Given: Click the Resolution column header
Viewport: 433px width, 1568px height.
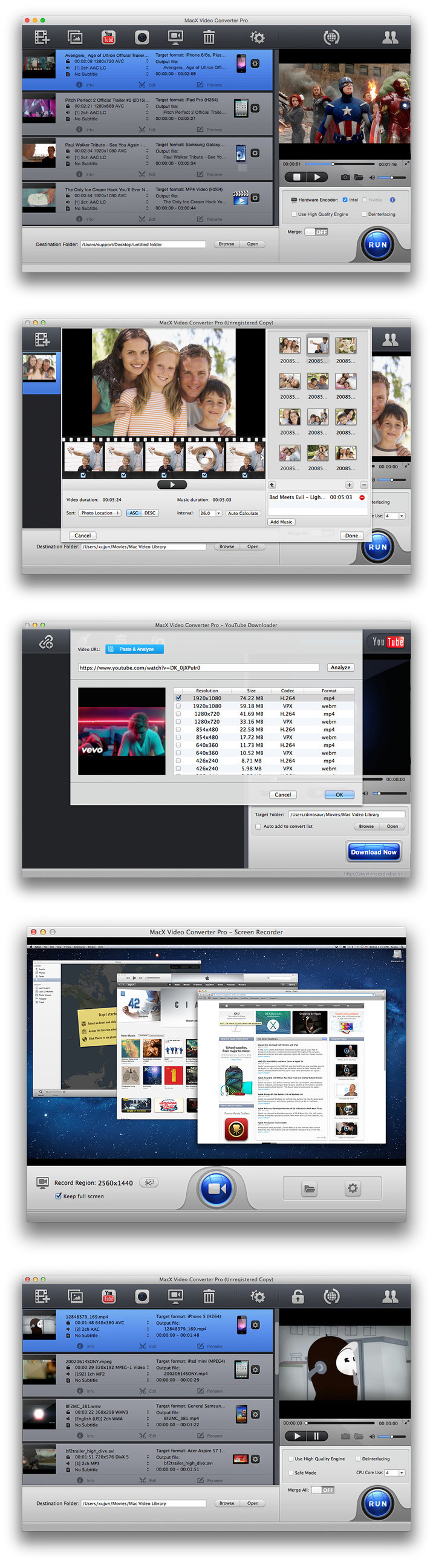Looking at the screenshot, I should (207, 691).
